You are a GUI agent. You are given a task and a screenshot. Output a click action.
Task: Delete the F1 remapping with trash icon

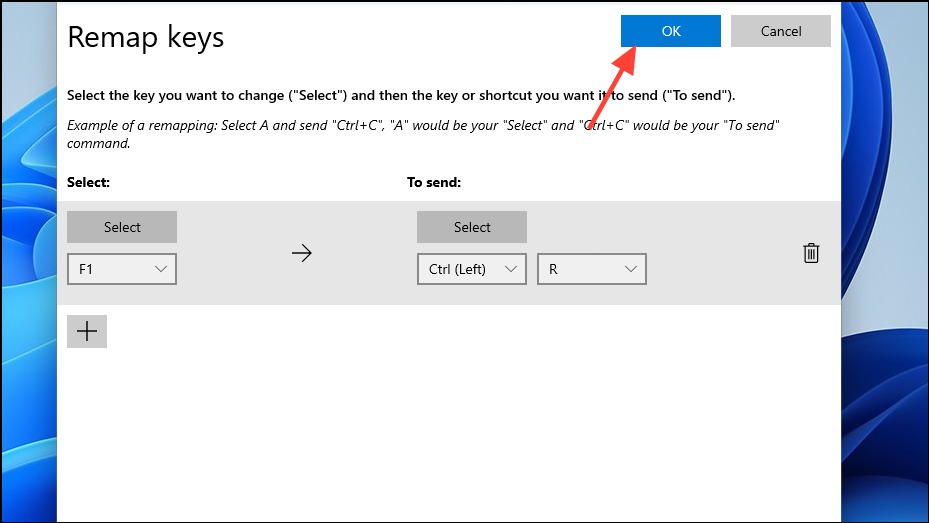(811, 253)
